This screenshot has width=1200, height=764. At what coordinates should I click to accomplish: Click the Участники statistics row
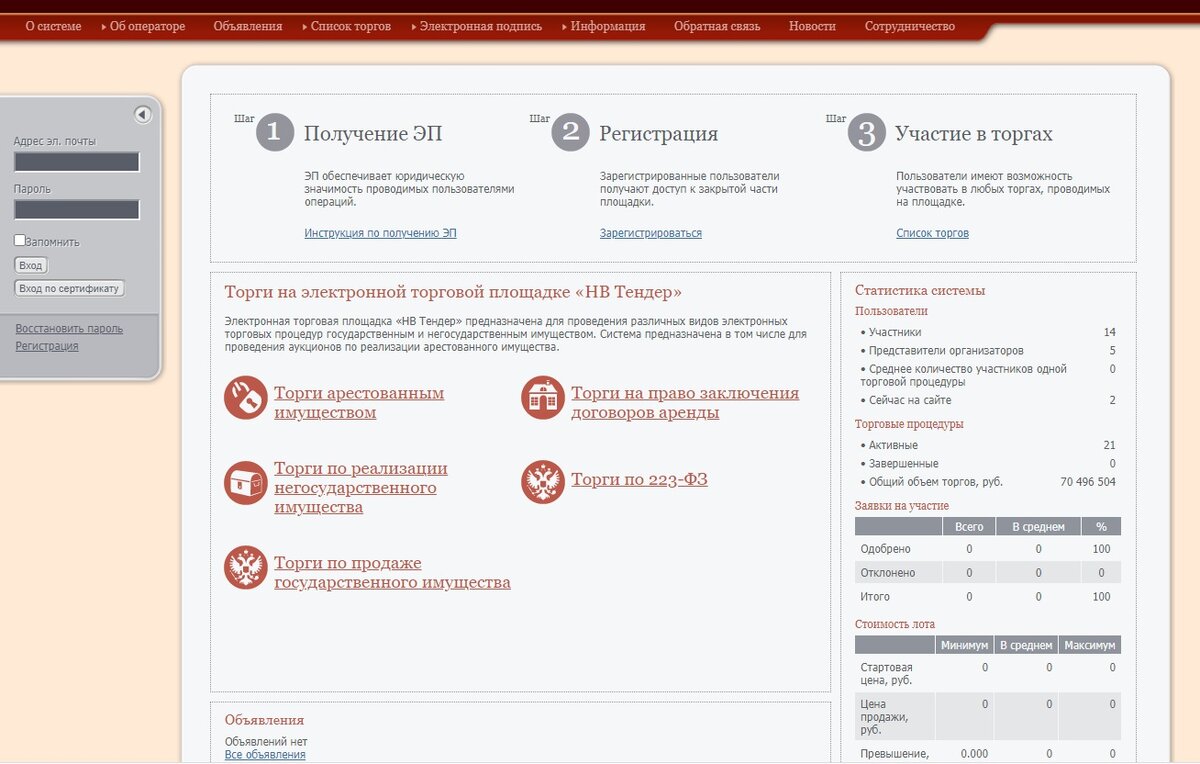(988, 332)
